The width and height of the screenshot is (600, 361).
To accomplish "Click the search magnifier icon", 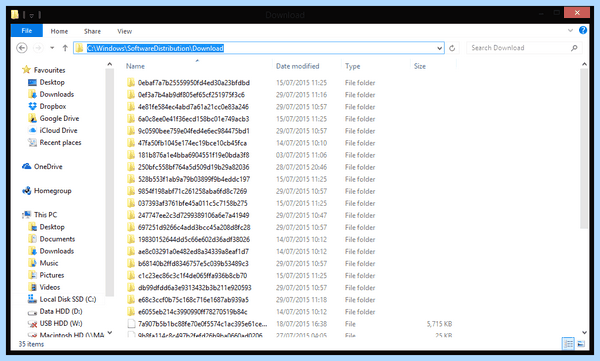I will click(574, 48).
